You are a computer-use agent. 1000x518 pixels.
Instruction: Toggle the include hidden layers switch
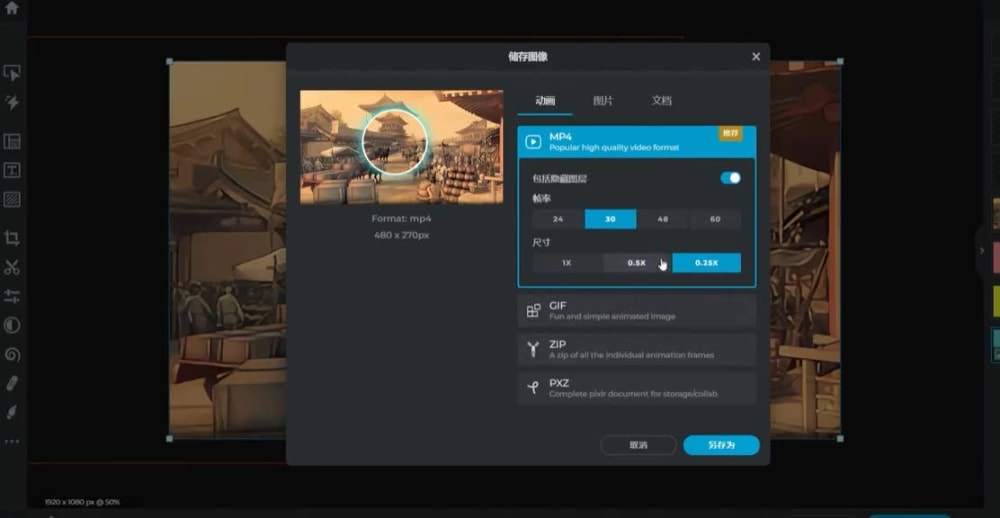coord(730,178)
